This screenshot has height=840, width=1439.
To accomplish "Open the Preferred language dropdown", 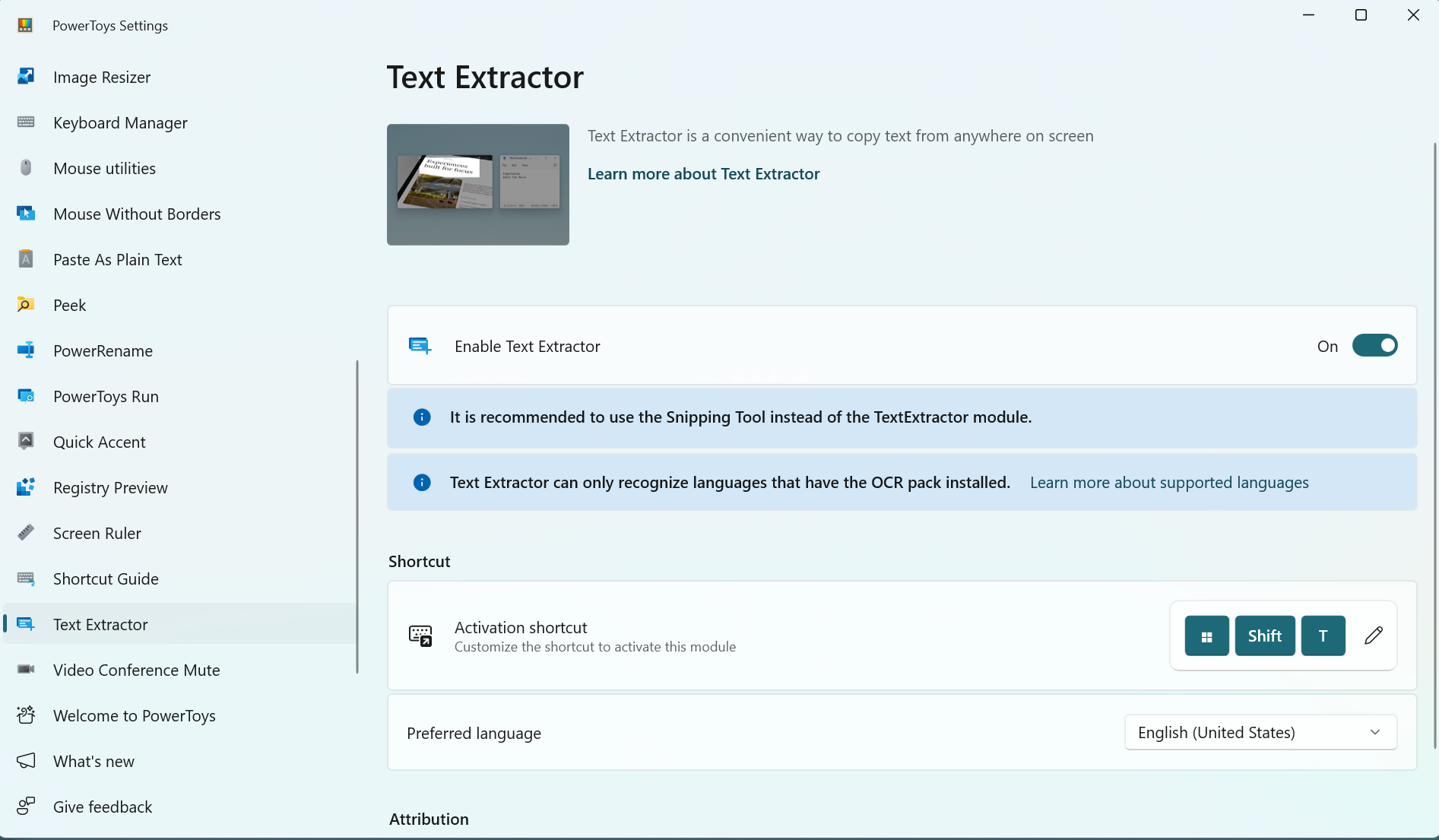I will coord(1260,732).
